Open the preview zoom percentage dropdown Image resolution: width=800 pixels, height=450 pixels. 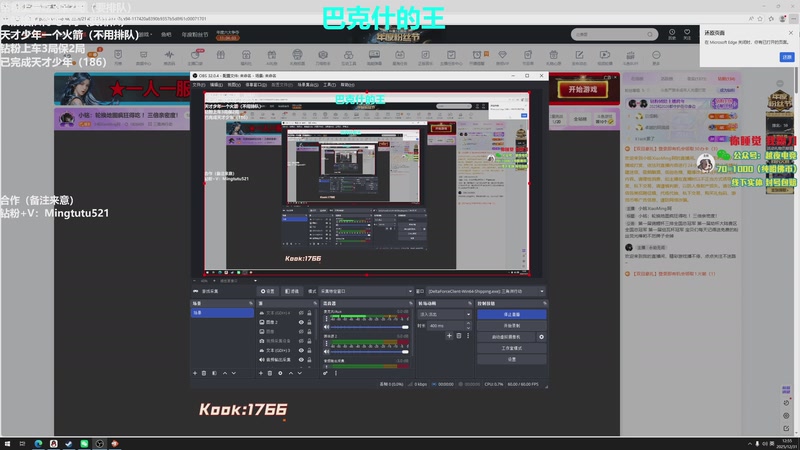[x=204, y=281]
